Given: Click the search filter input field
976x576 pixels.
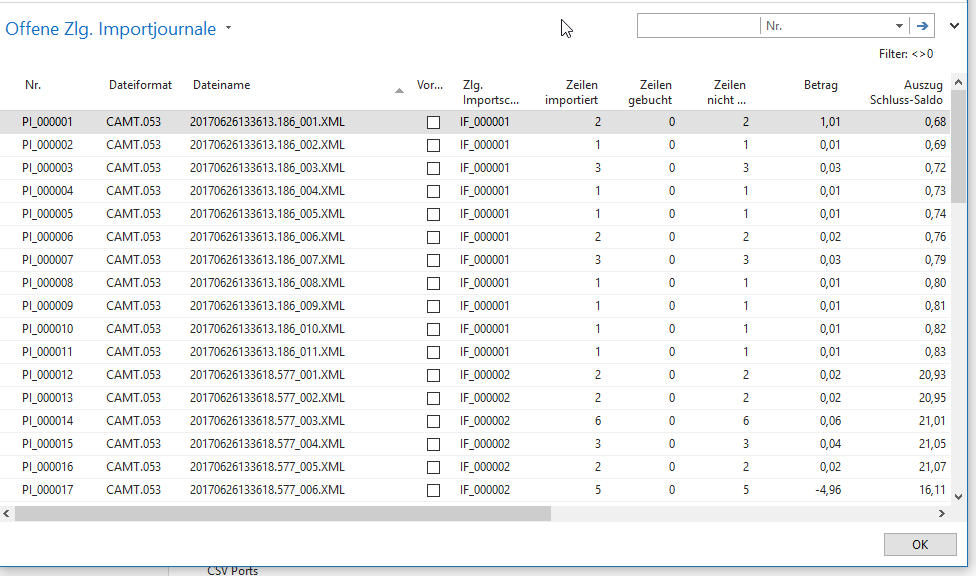Looking at the screenshot, I should point(698,26).
